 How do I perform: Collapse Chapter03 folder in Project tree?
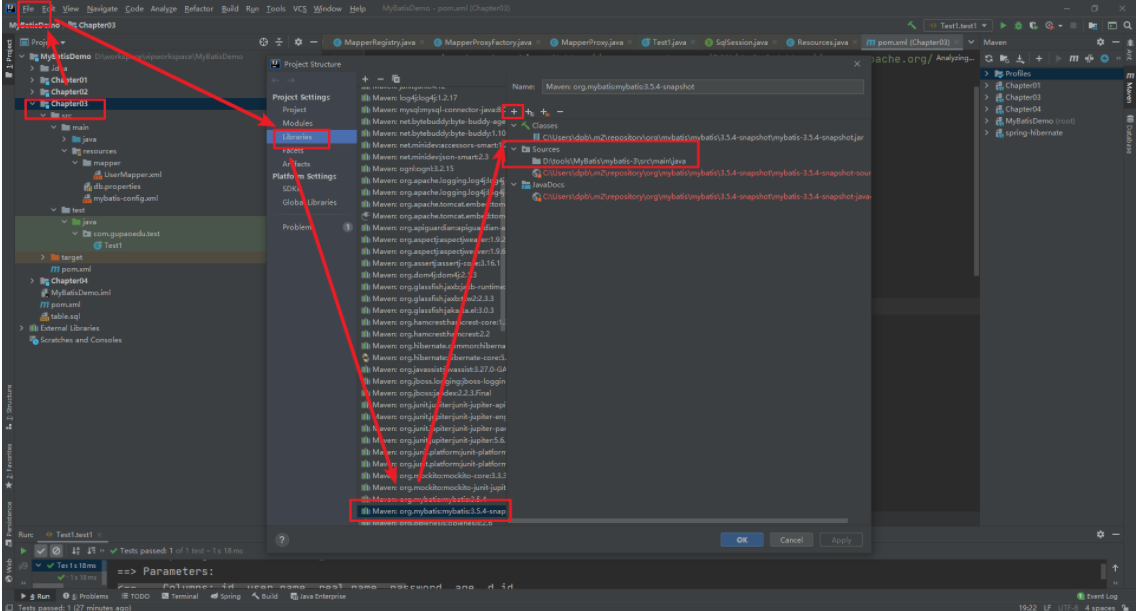point(32,104)
